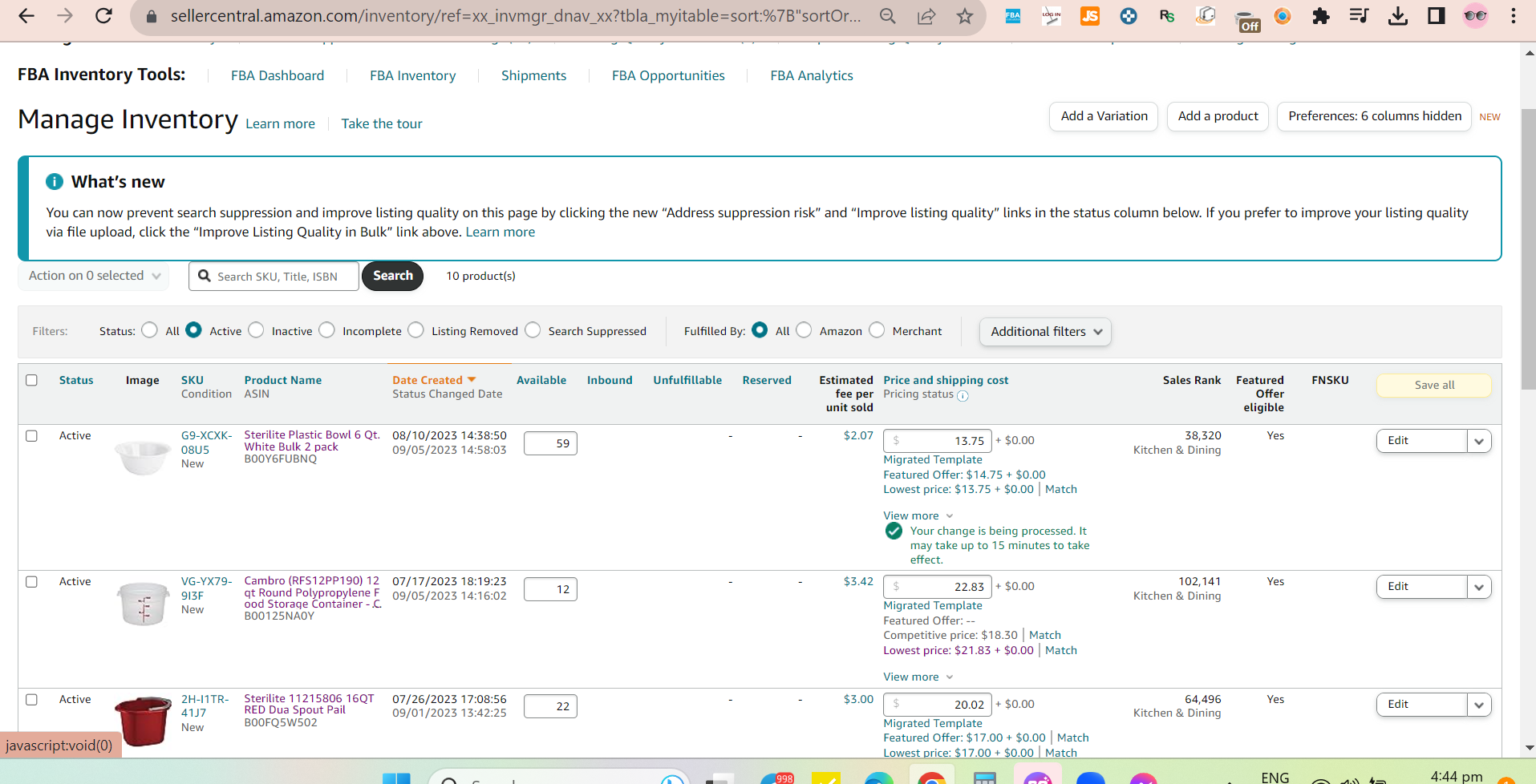The height and width of the screenshot is (784, 1536).
Task: Open the blue circular cross extension
Action: 1129,16
